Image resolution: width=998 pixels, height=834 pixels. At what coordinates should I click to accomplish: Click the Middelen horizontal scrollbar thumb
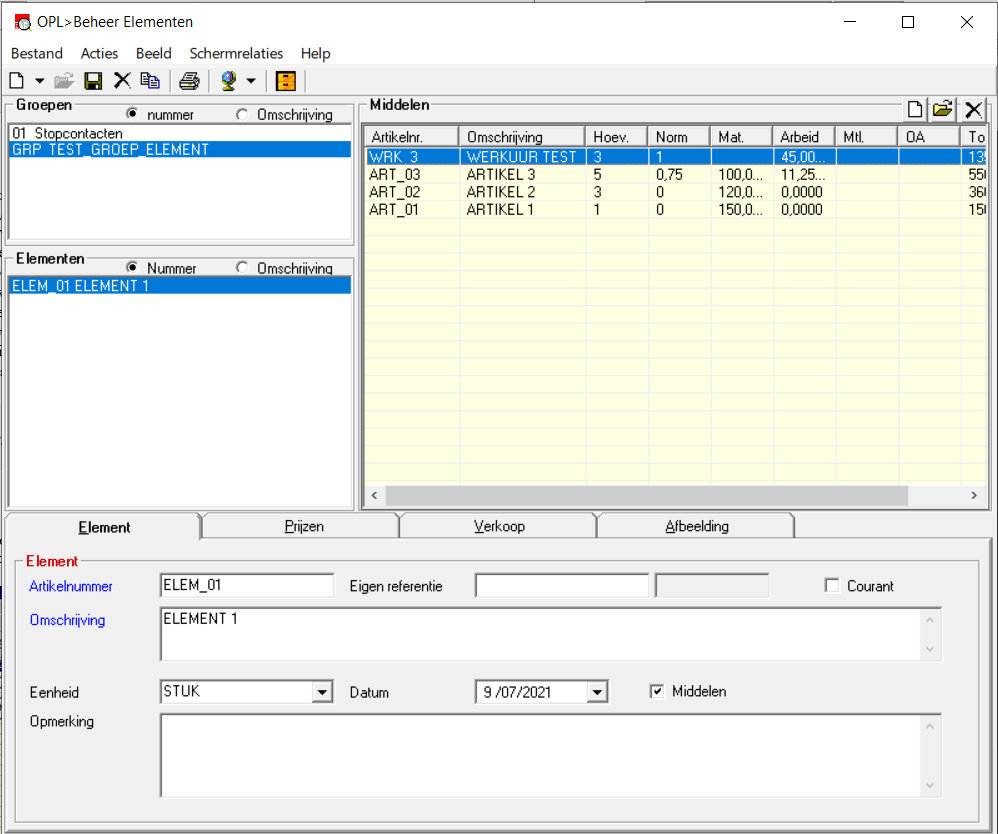[646, 495]
